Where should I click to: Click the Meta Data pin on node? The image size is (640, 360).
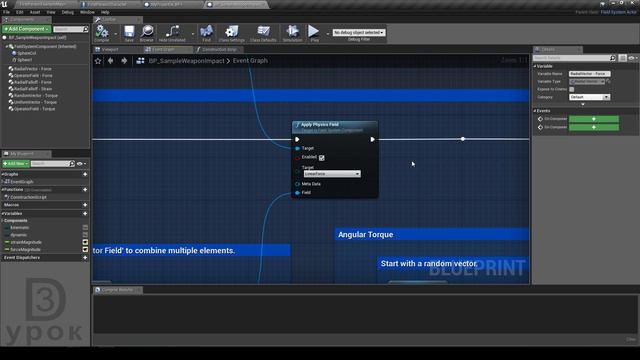pos(298,184)
